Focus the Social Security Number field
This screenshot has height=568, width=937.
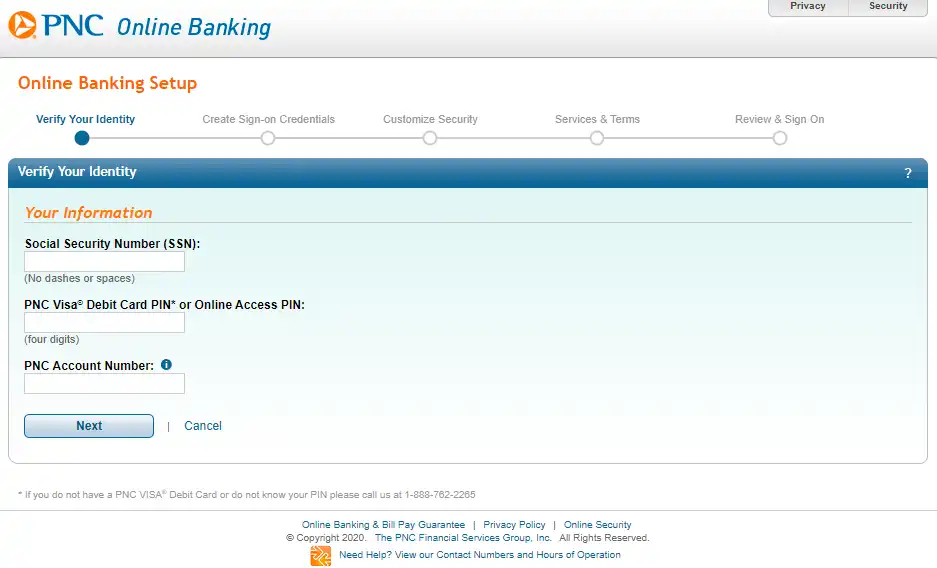(105, 262)
